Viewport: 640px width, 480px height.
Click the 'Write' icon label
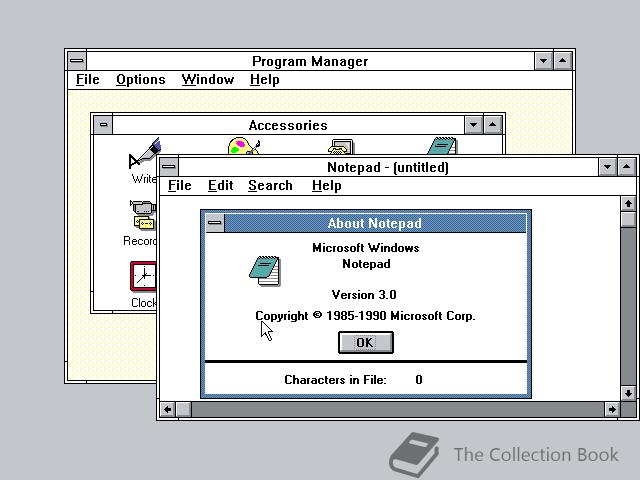point(144,179)
